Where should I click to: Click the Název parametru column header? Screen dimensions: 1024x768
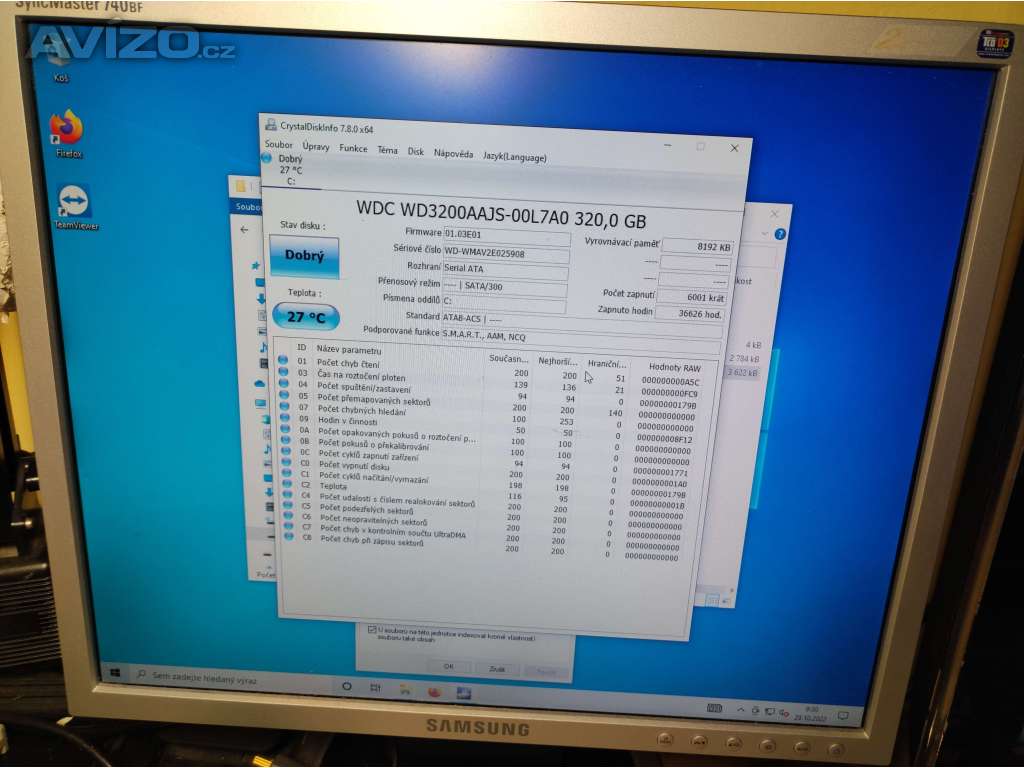coord(349,350)
